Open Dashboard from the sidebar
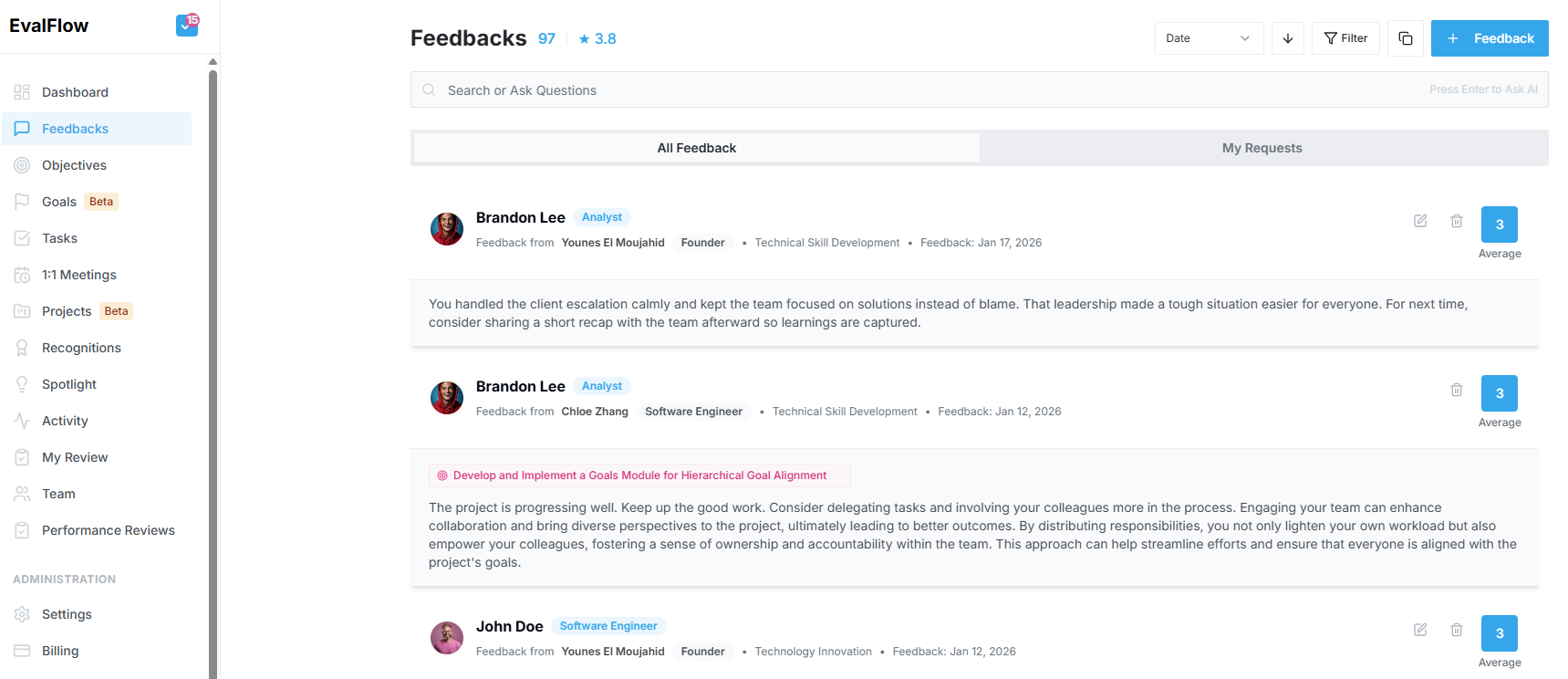The height and width of the screenshot is (679, 1568). point(75,92)
